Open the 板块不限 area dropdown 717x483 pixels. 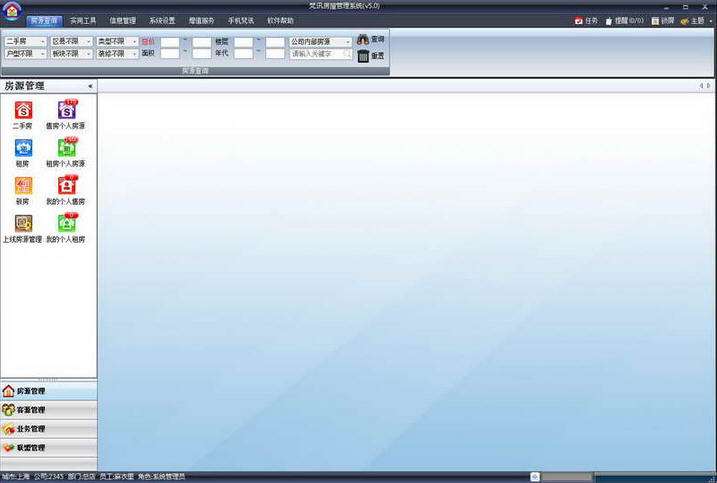coord(71,54)
